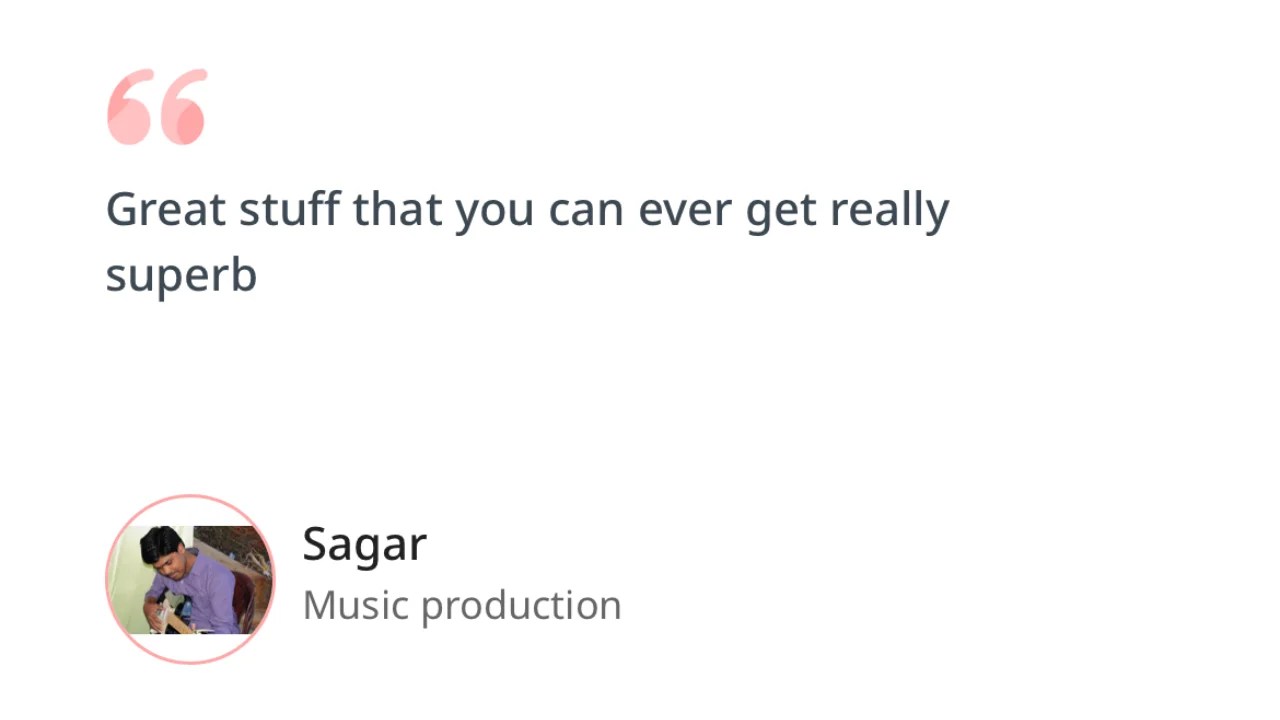Click the word Great in testimonial
Screen dimensions: 1280x720
[166, 210]
